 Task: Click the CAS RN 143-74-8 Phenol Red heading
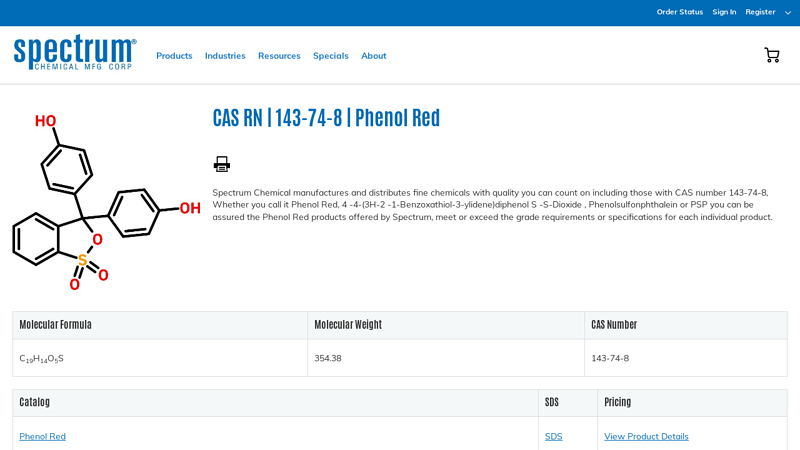(x=326, y=118)
